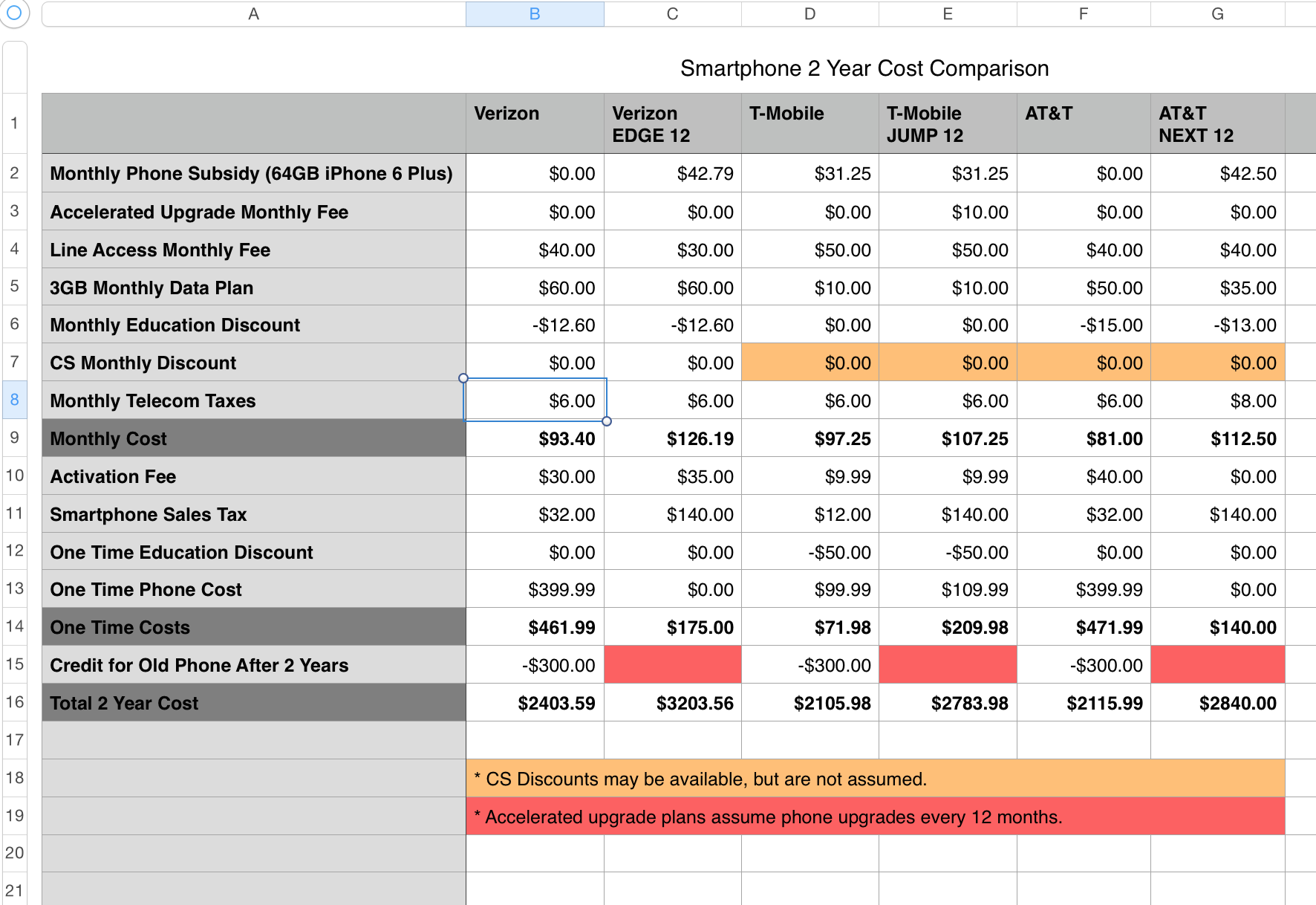Select Credit for Old Phone After 2 Years label
1316x905 pixels.
pyautogui.click(x=254, y=665)
